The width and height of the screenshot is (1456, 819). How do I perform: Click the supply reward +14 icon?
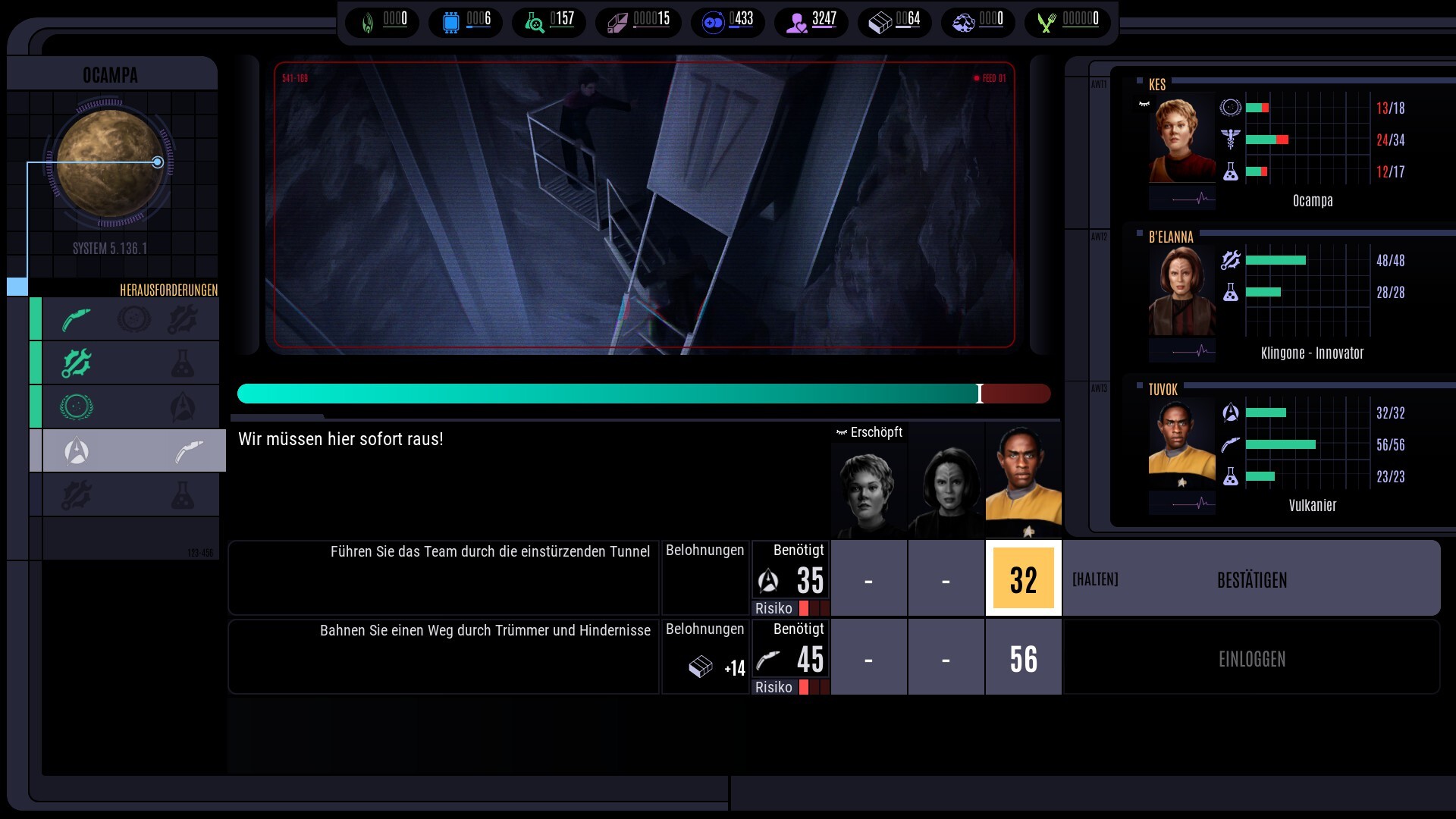tap(701, 667)
